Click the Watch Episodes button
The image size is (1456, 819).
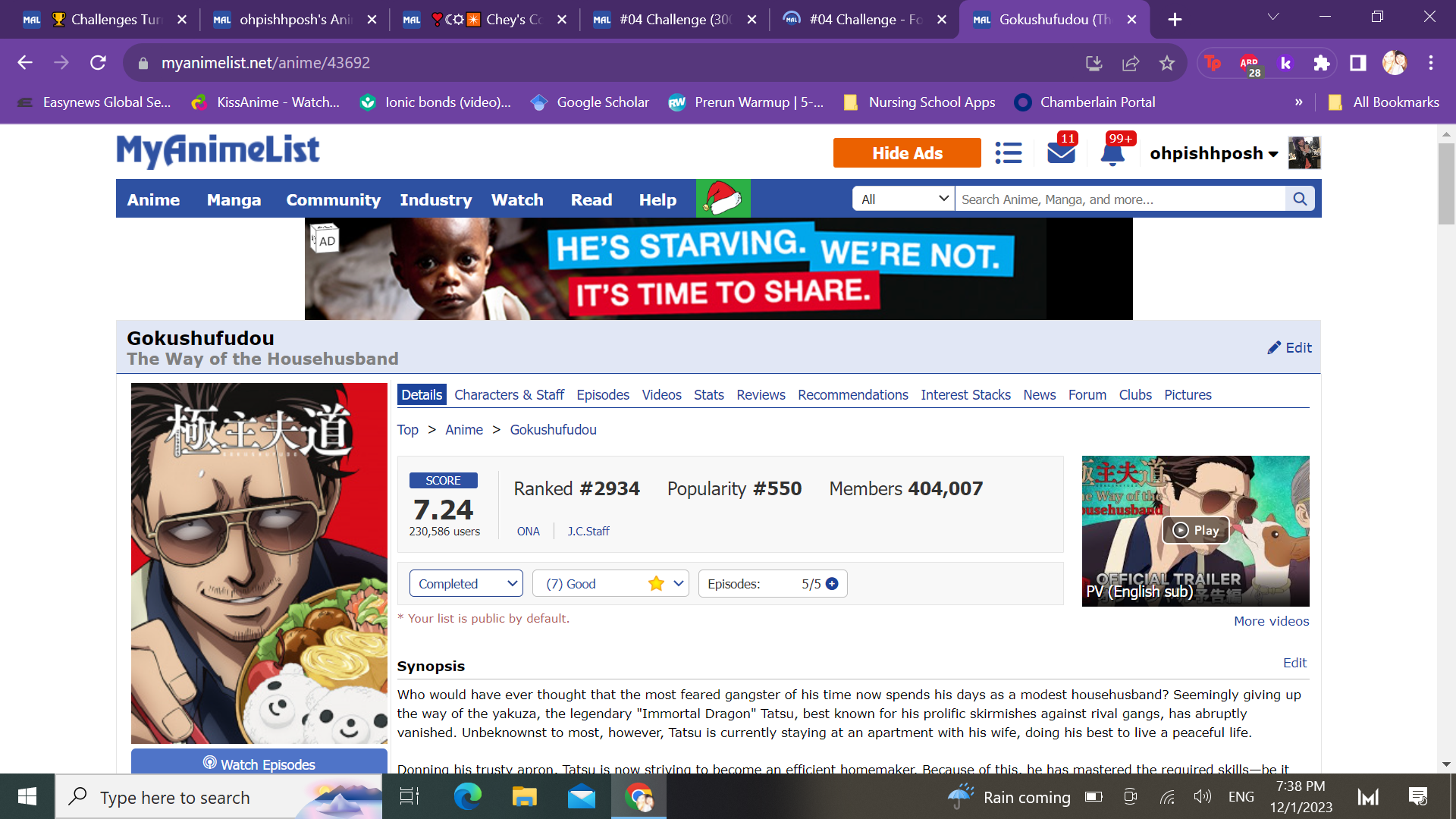point(259,763)
